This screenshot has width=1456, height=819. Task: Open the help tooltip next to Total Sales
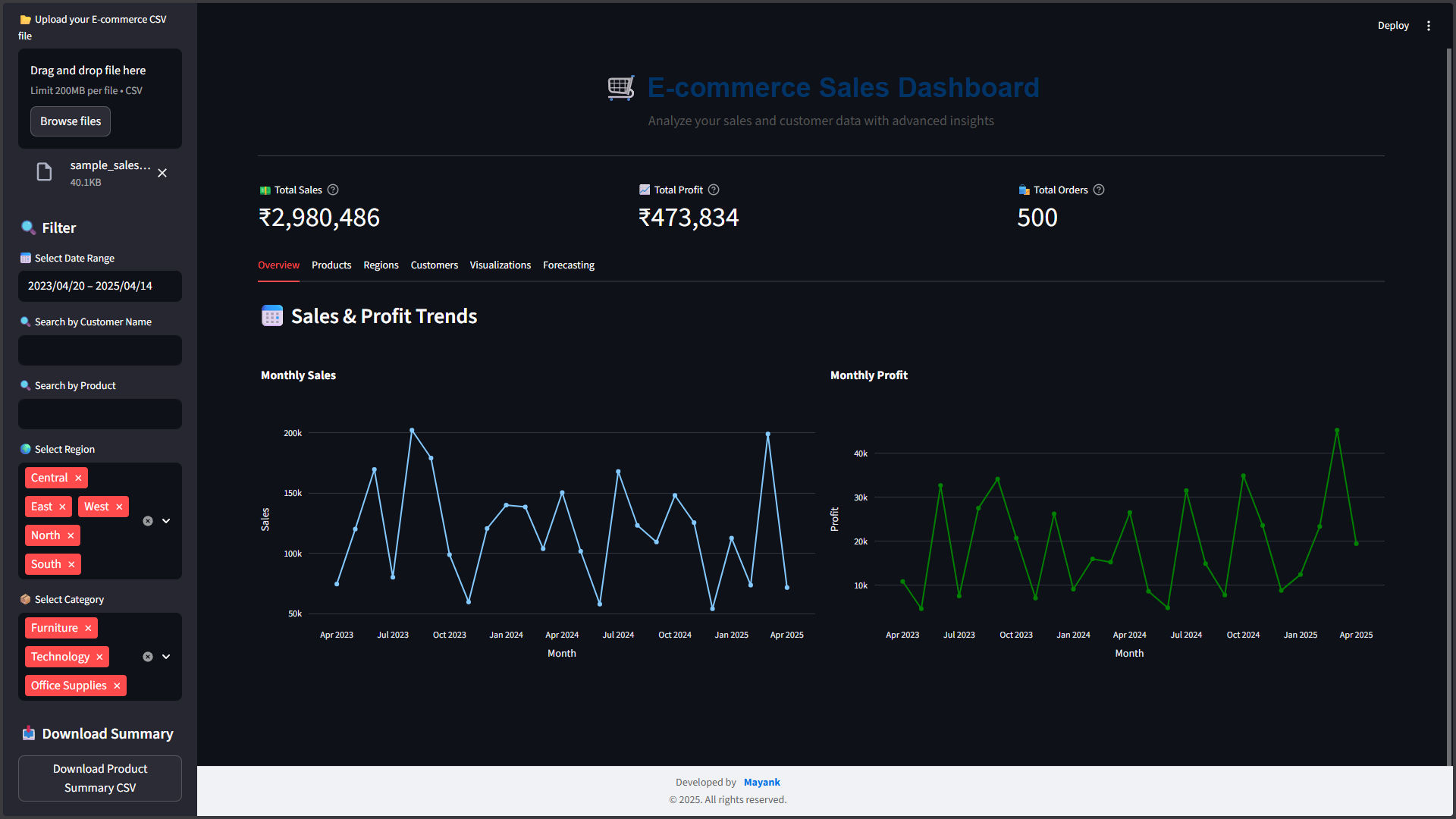click(333, 190)
